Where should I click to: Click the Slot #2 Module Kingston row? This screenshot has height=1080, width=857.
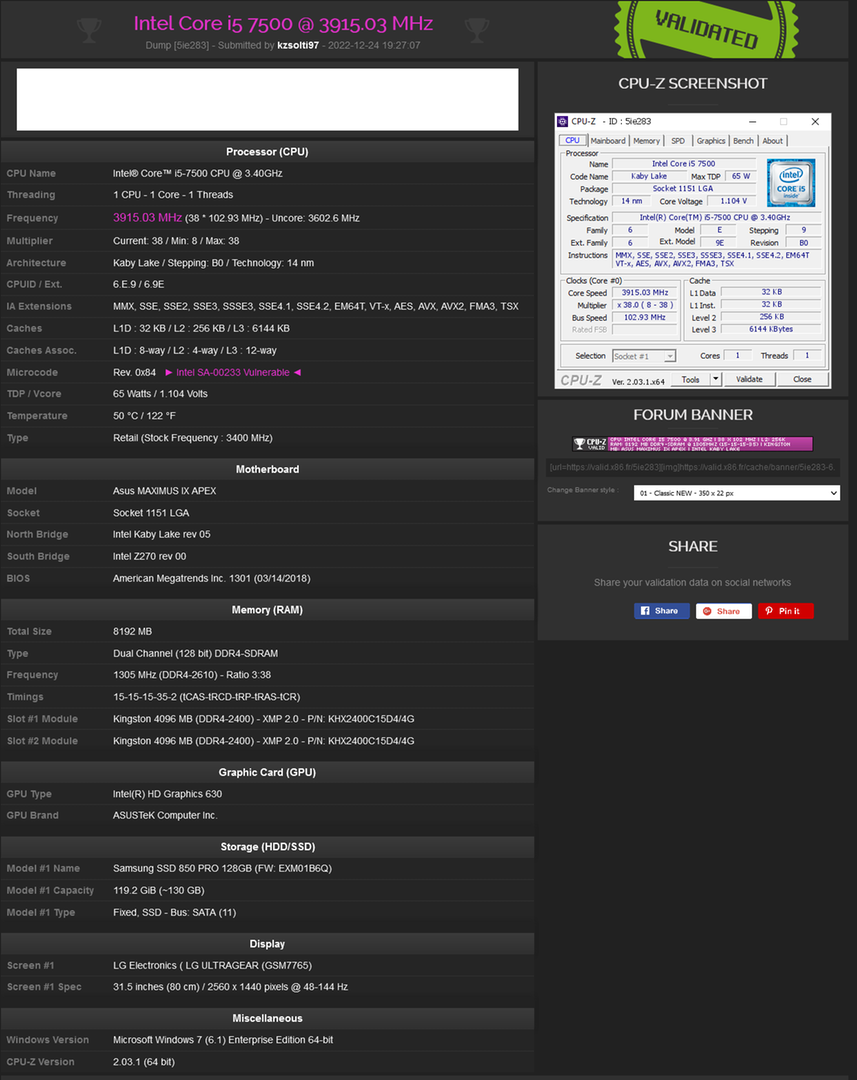pyautogui.click(x=267, y=741)
